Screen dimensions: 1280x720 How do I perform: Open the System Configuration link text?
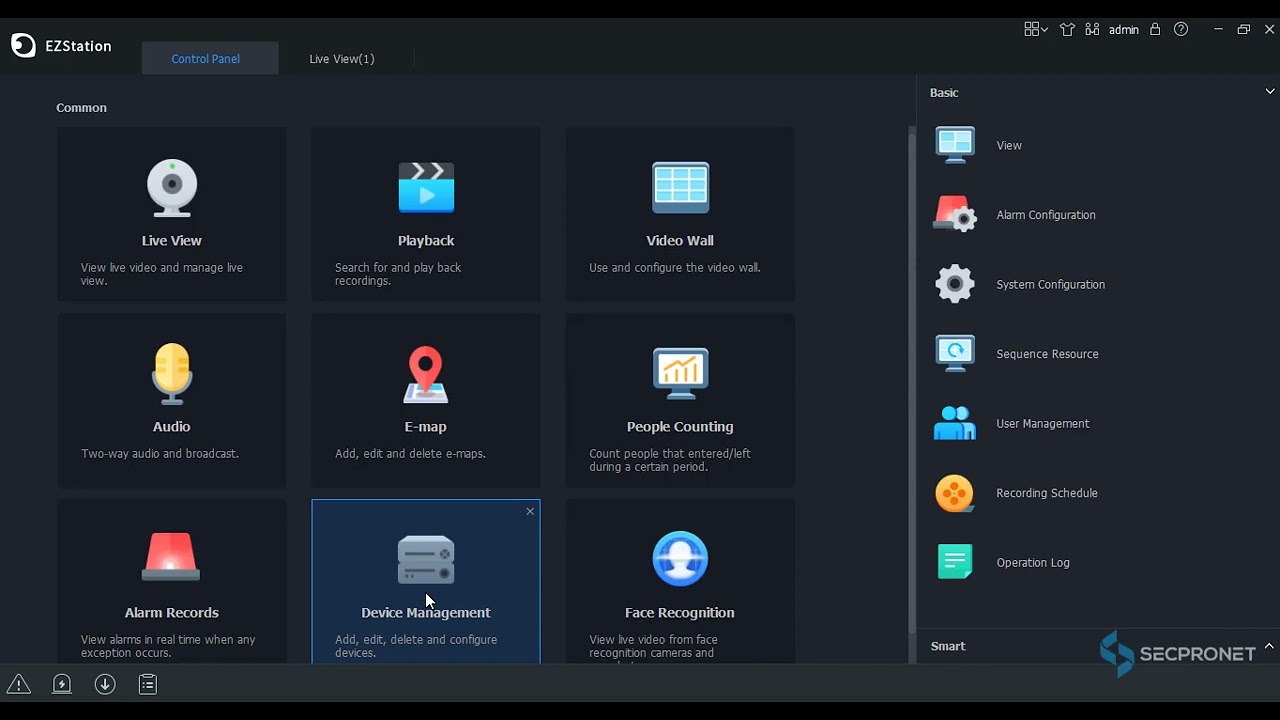[1051, 285]
